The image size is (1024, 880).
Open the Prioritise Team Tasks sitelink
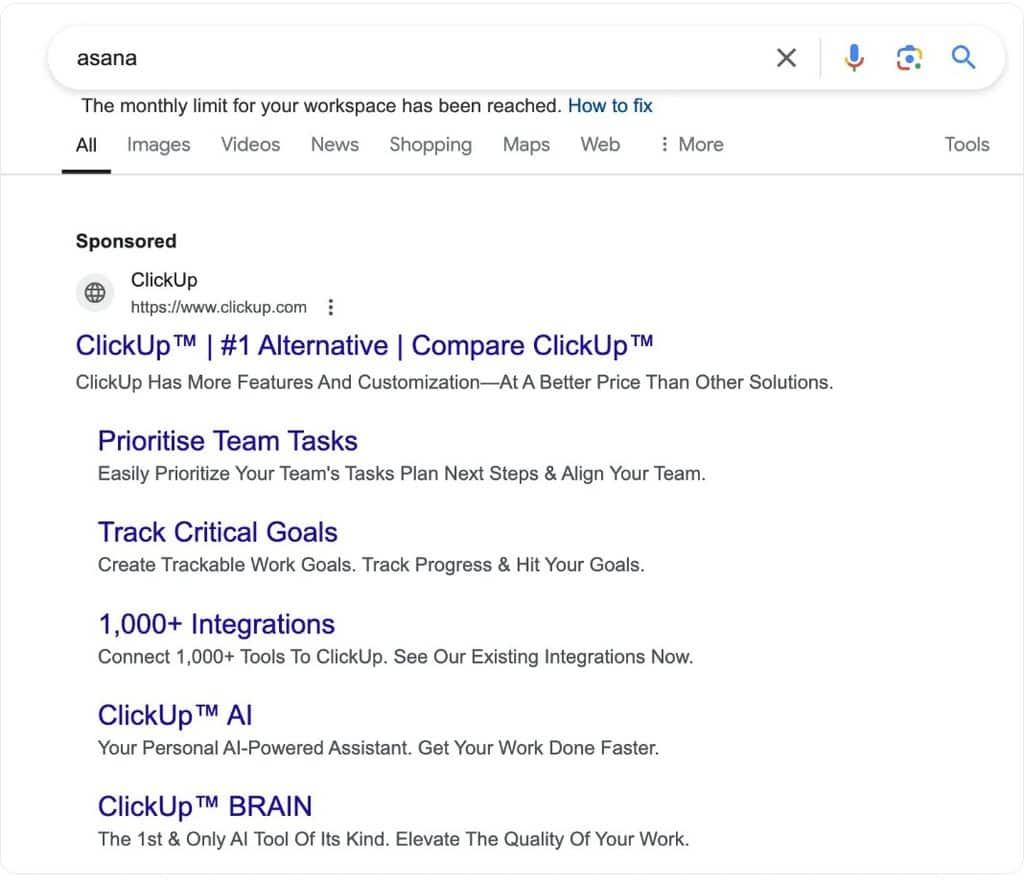point(227,441)
